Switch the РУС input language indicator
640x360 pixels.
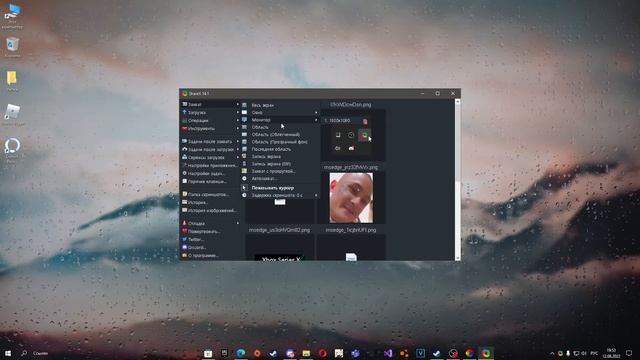[x=594, y=353]
